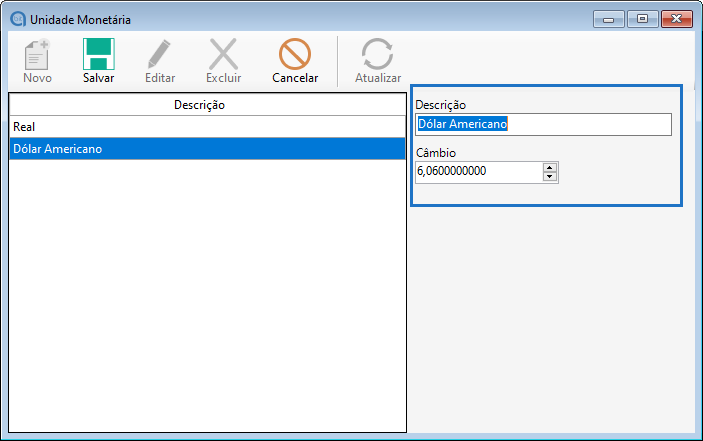Viewport: 703px width, 441px height.
Task: Close the Unidade Monetária window
Action: tap(677, 18)
